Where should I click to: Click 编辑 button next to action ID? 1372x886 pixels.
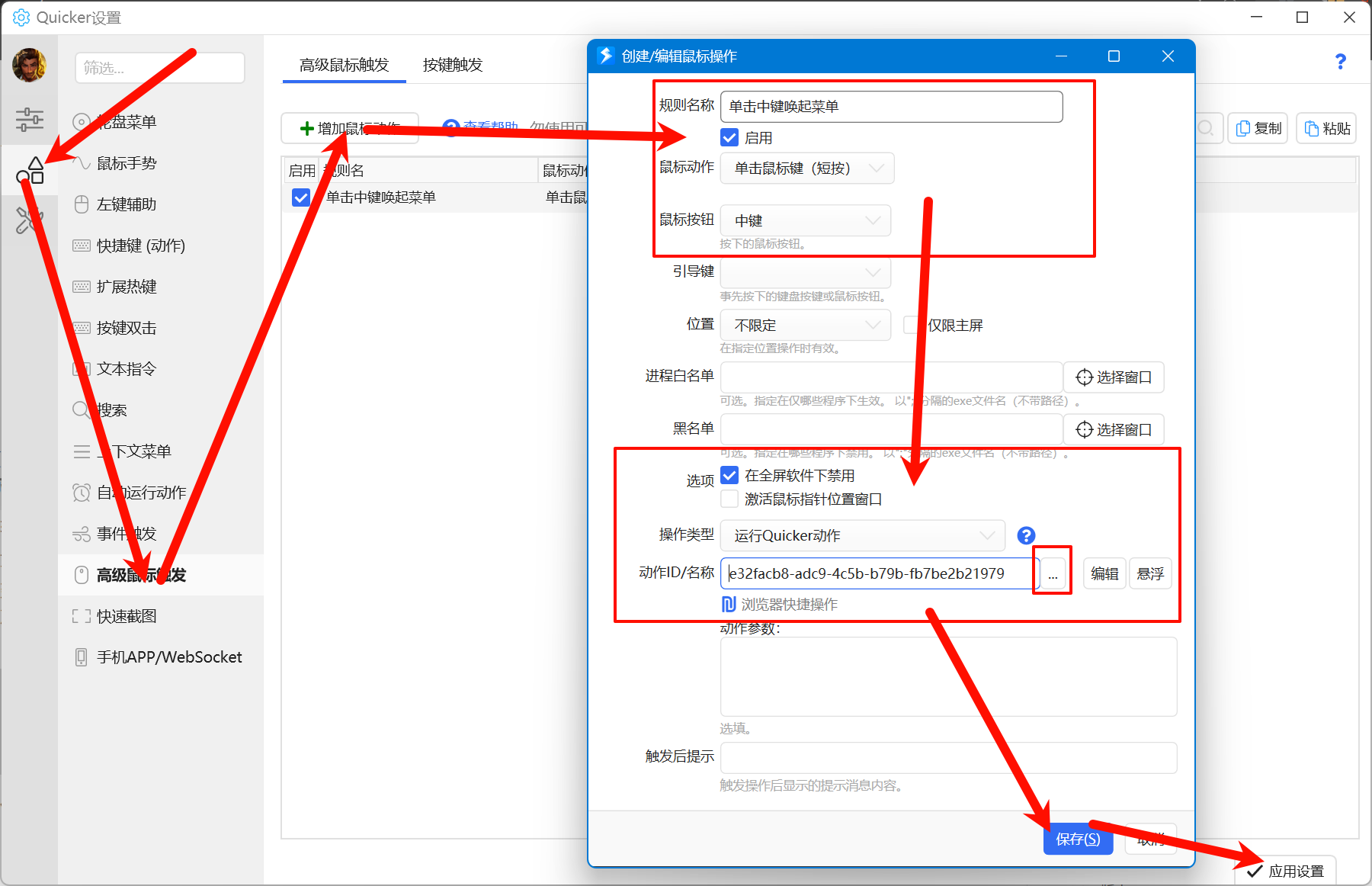pos(1104,573)
